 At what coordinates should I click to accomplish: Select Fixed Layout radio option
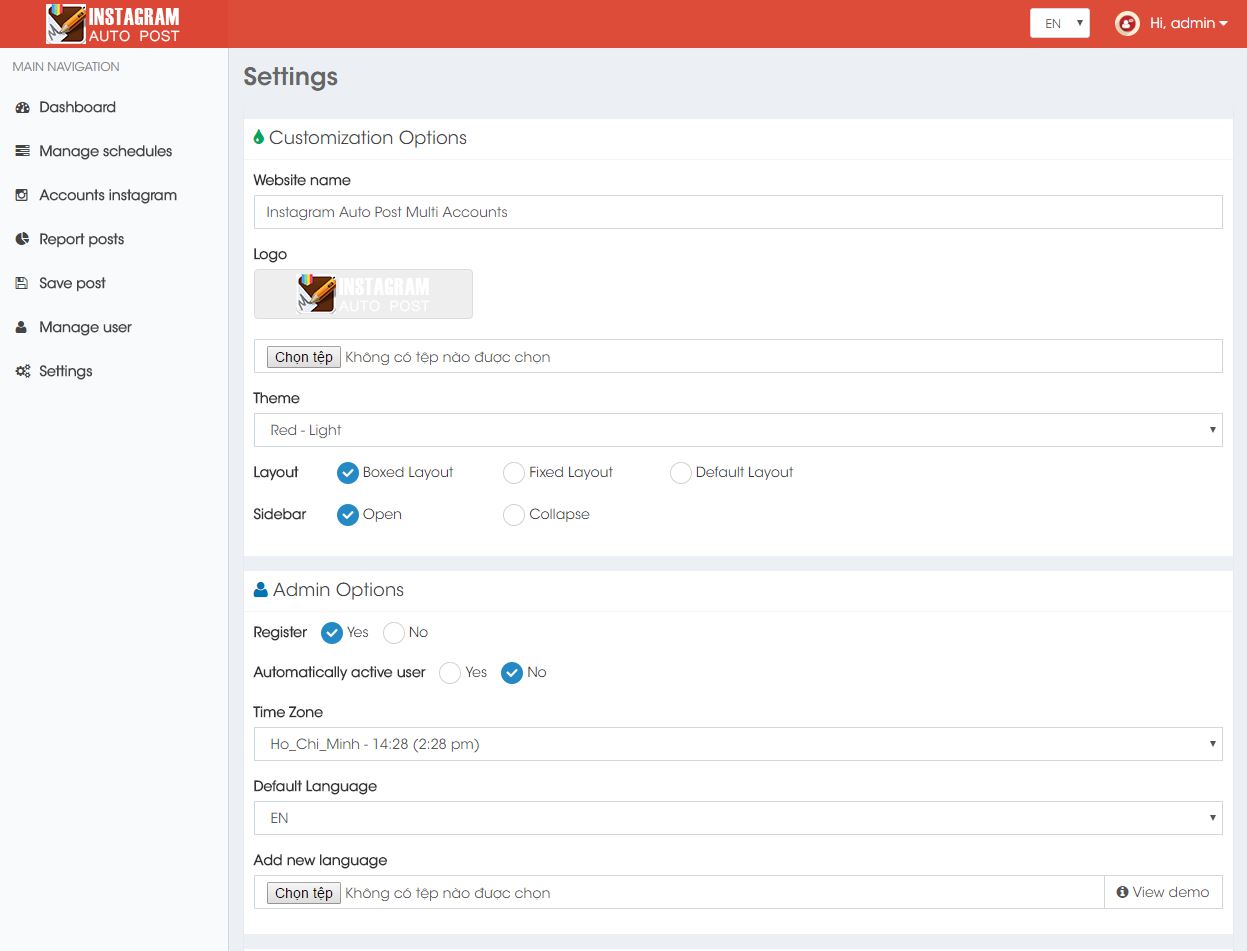(514, 472)
